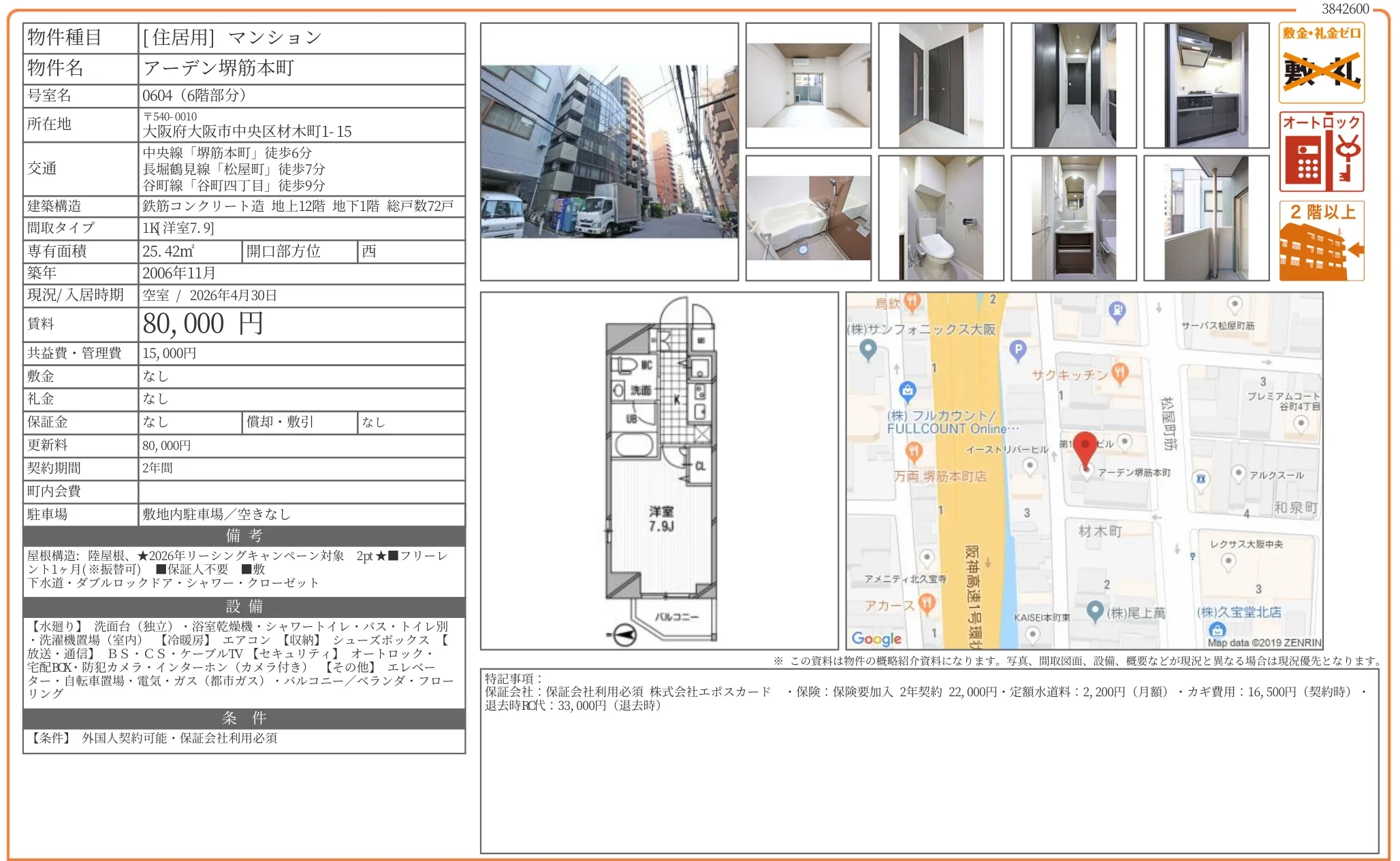Open the Google logo on the map
The image size is (1400, 861).
[x=876, y=639]
